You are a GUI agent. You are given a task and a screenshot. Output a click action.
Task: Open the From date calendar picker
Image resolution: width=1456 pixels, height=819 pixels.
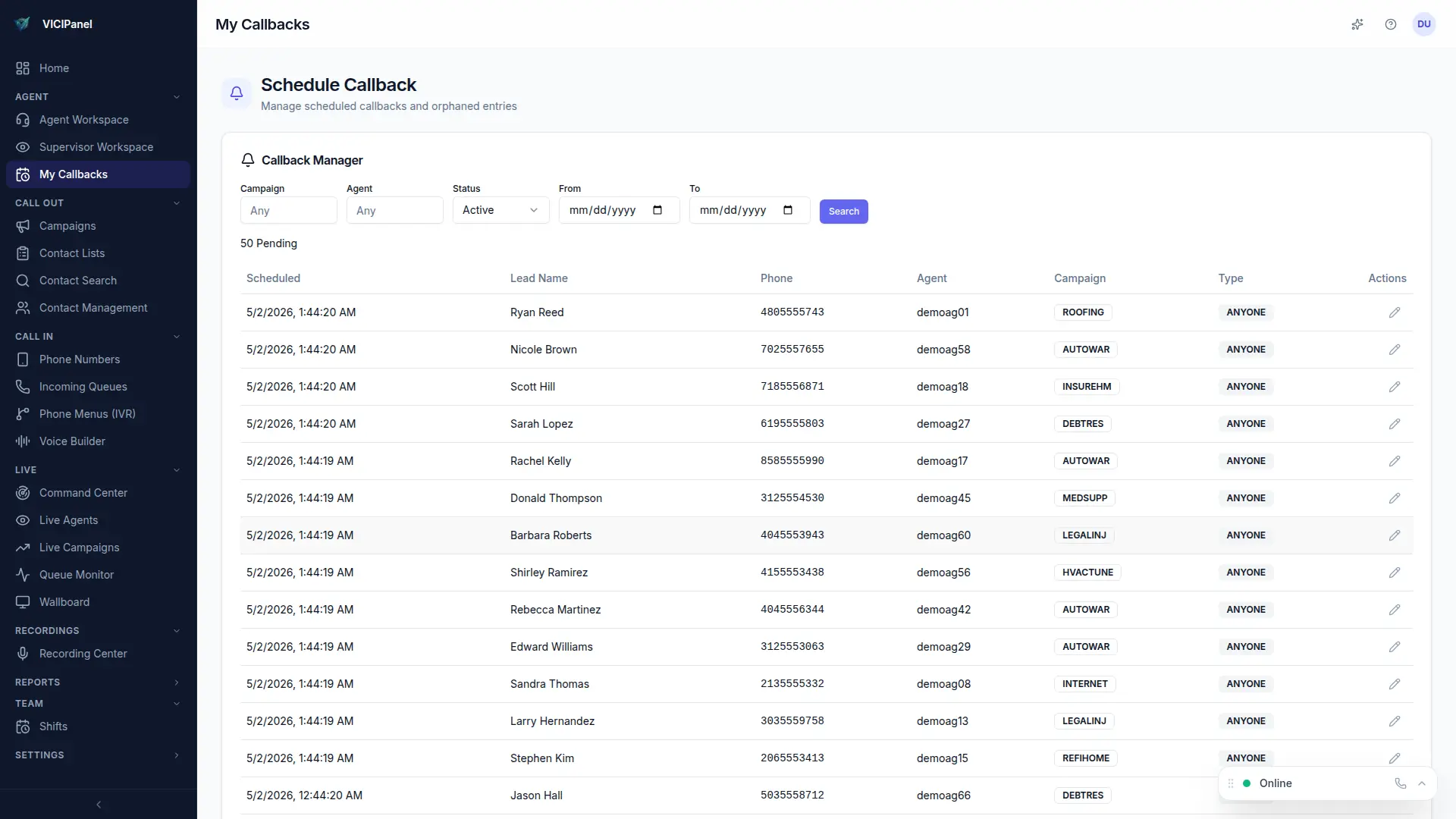click(x=657, y=210)
